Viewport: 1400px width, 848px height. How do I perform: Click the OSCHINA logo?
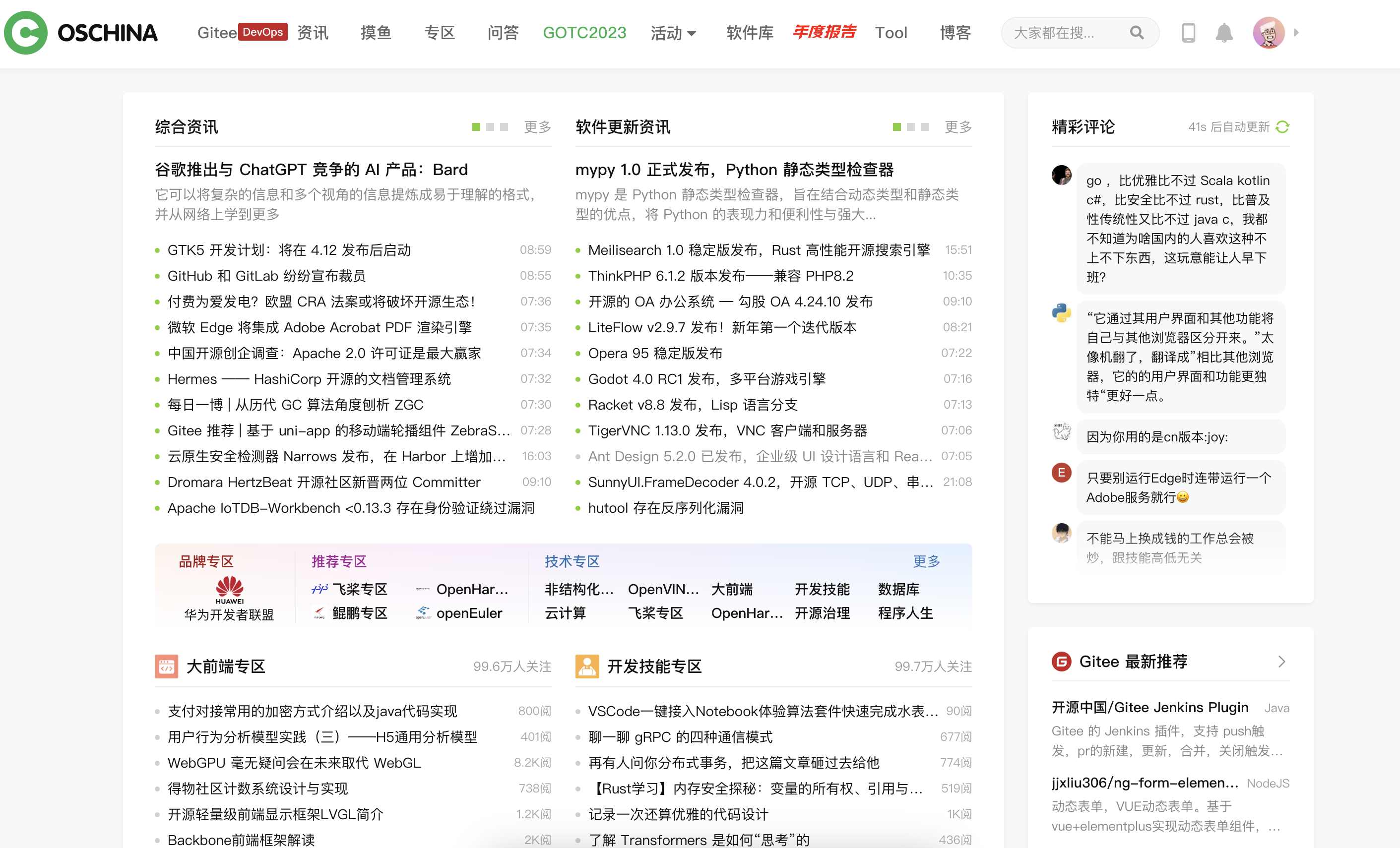[x=81, y=33]
